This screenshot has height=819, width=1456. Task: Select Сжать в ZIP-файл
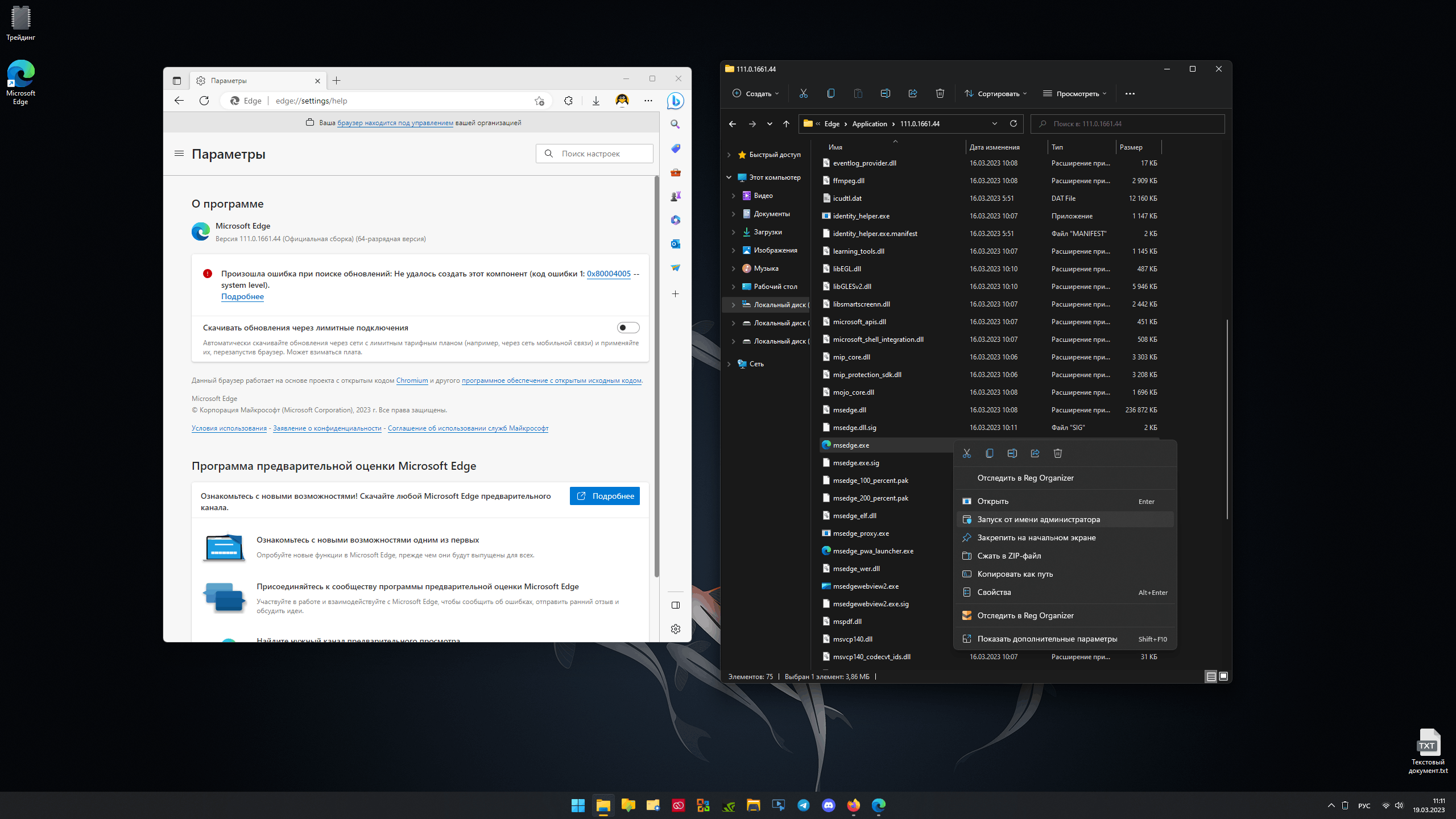tap(1065, 556)
